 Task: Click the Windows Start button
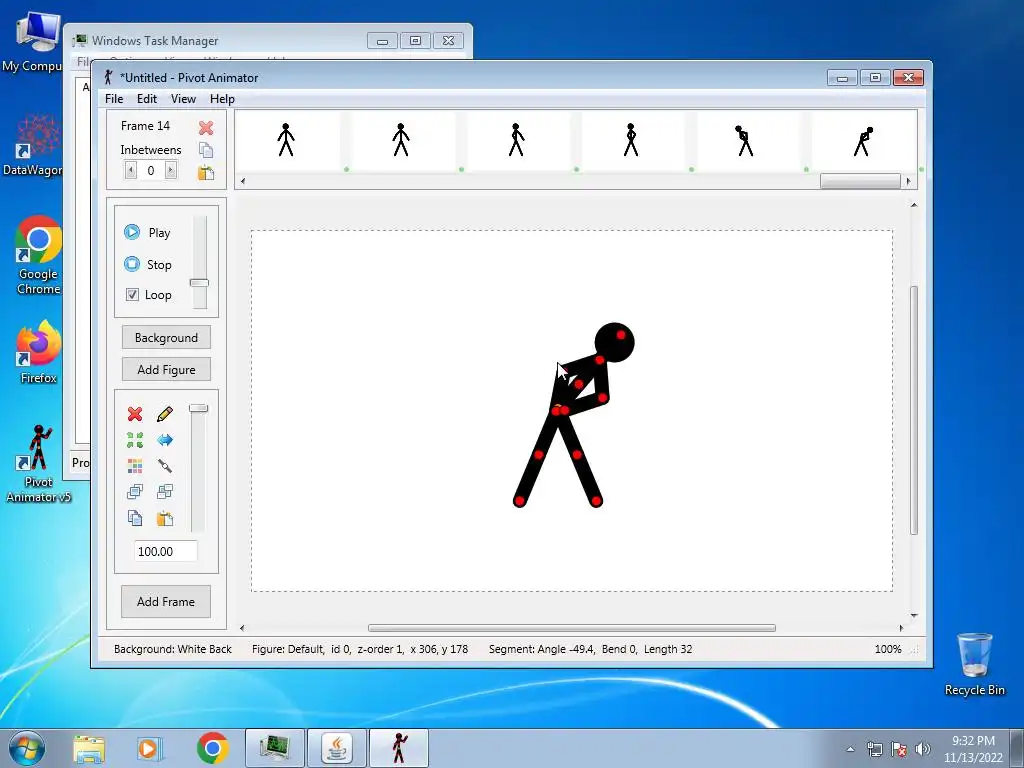(27, 748)
